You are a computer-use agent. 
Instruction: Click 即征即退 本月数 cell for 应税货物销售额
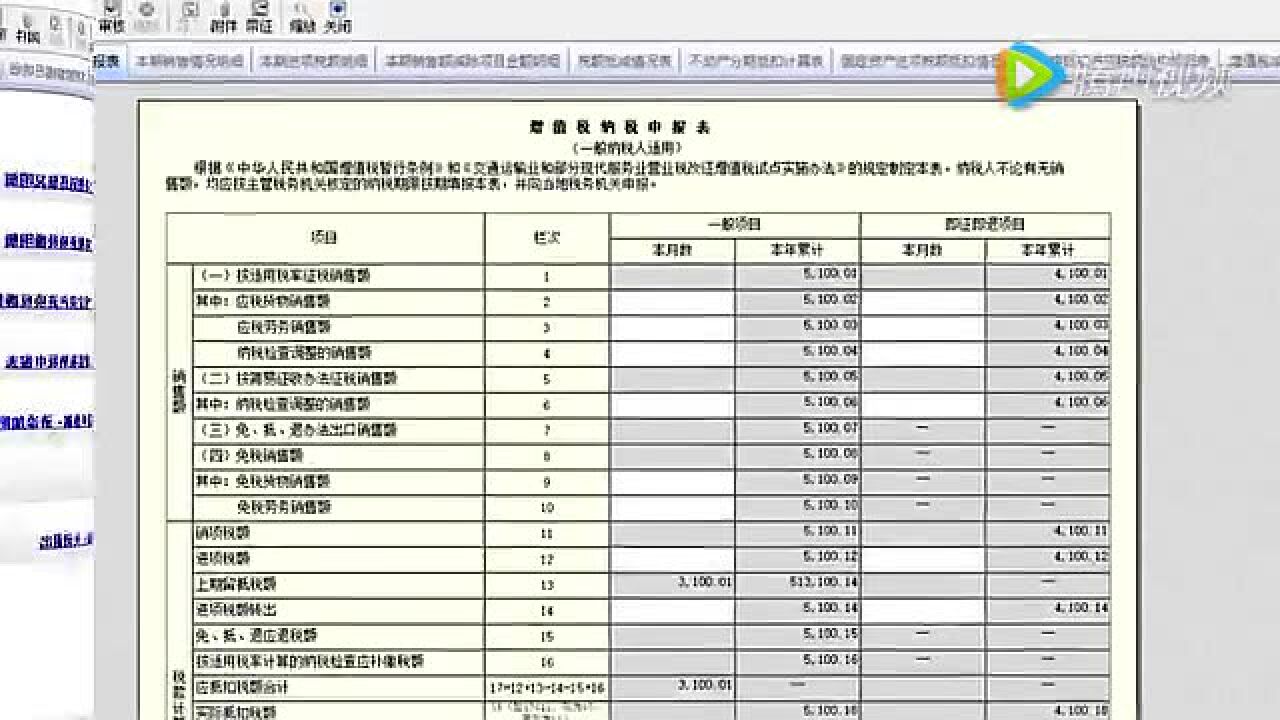[922, 301]
